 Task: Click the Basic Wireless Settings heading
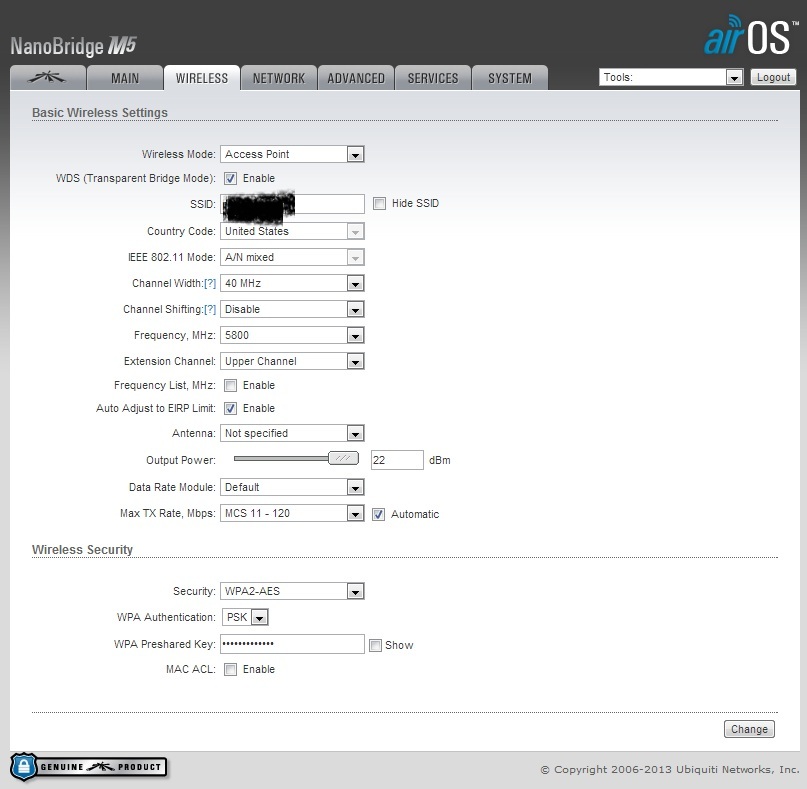100,113
